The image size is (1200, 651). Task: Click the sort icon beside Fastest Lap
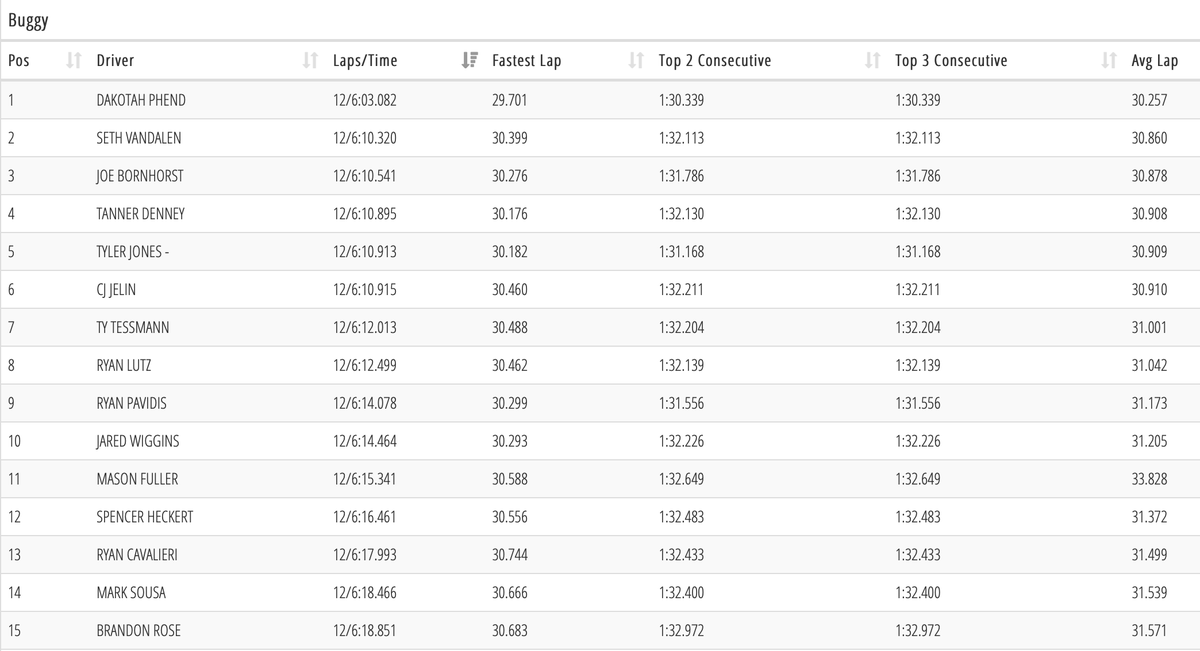point(636,61)
